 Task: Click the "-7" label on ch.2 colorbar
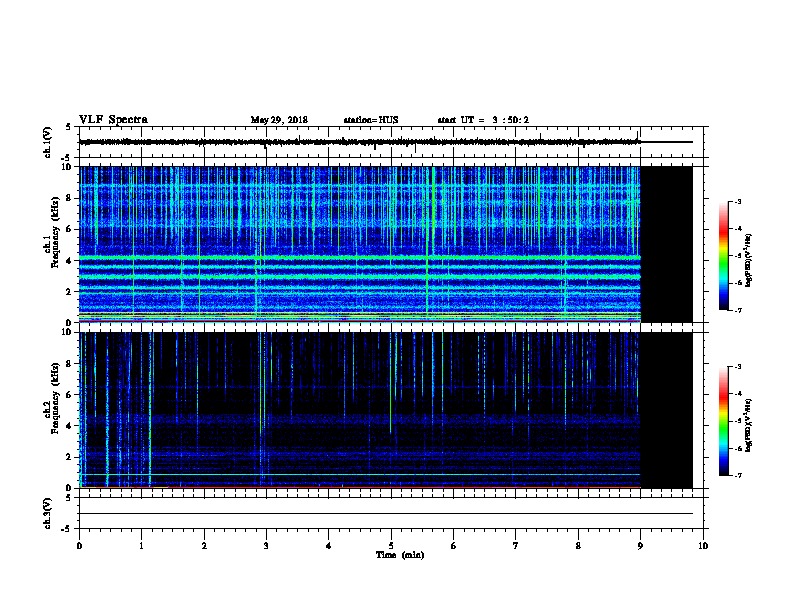pyautogui.click(x=738, y=476)
